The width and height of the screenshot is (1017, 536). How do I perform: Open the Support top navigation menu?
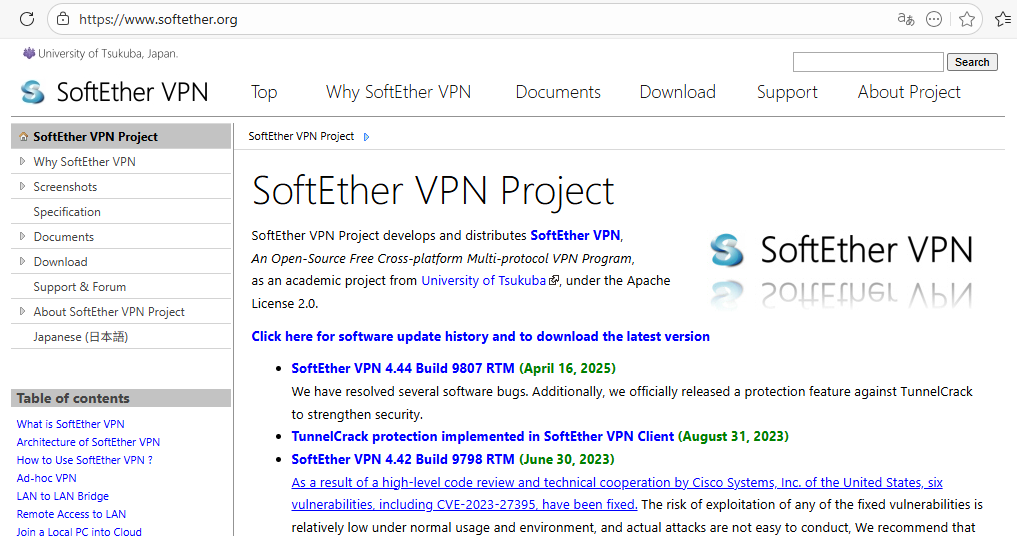pos(787,92)
